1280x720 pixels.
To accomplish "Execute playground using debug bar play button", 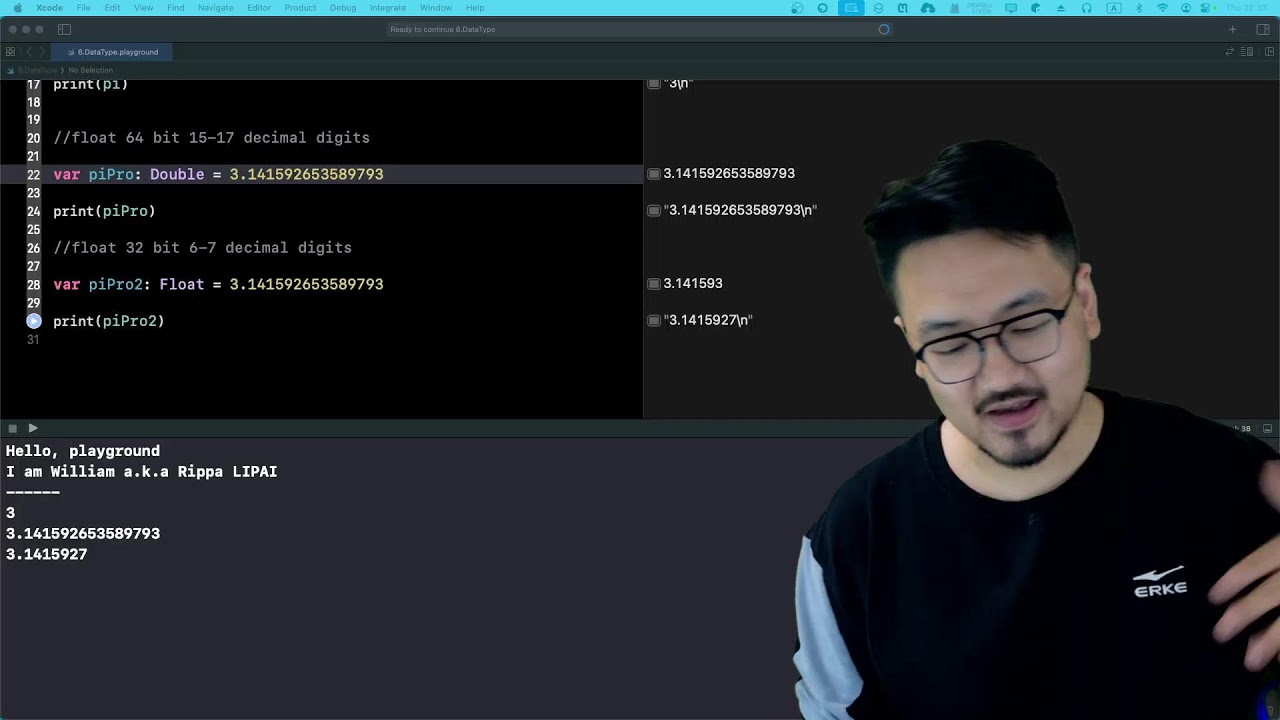I will pos(33,428).
